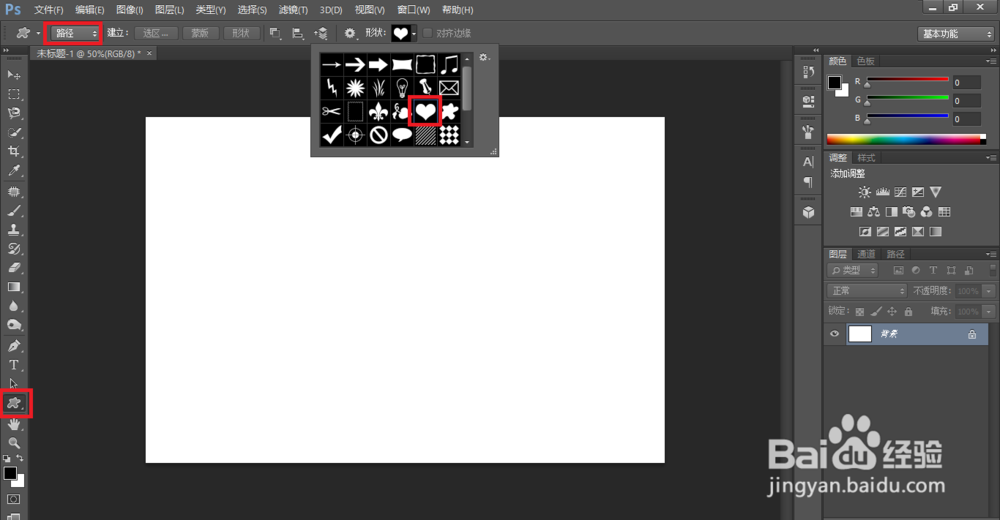Choose the checkmark shape in shape picker
This screenshot has width=1000, height=520.
pyautogui.click(x=332, y=135)
